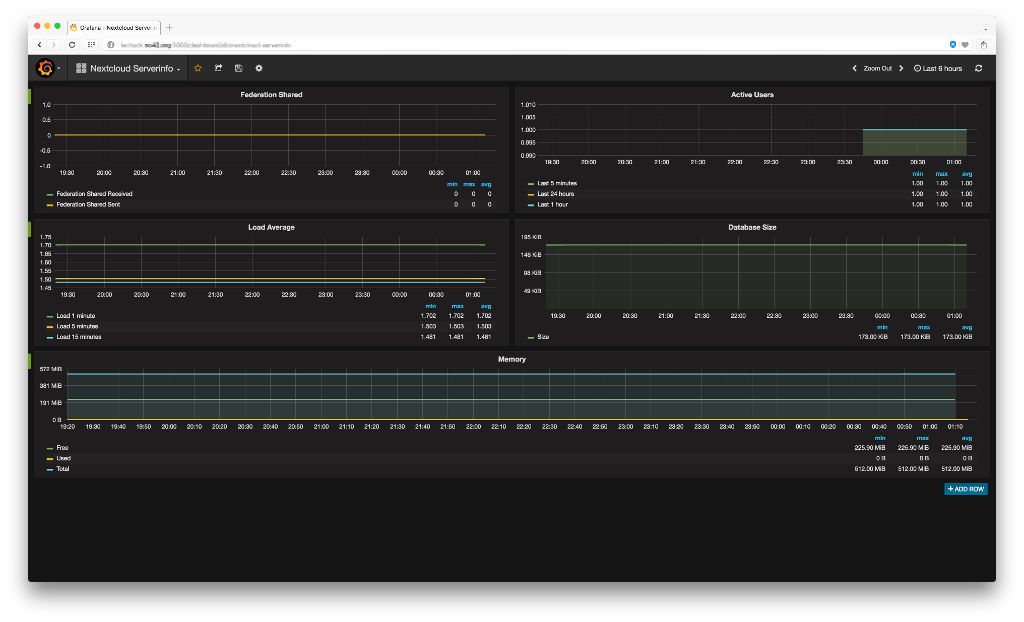The height and width of the screenshot is (622, 1024).
Task: Click the Zoom Out button
Action: click(x=877, y=68)
